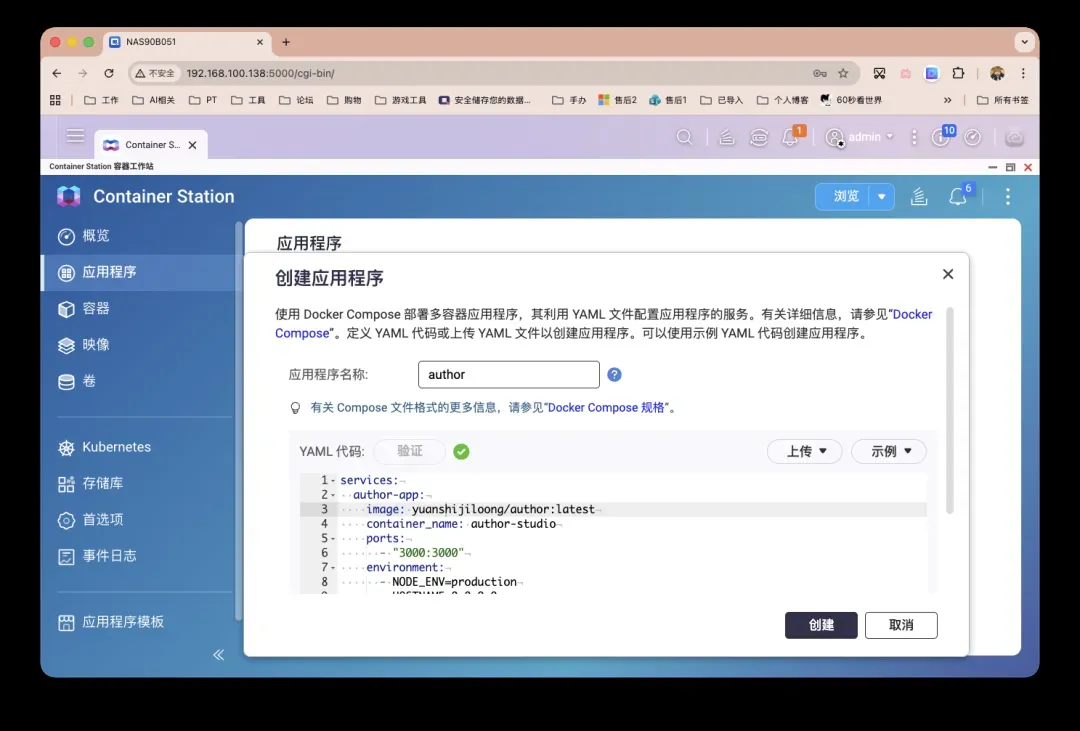Collapse the services fold at line 1
This screenshot has height=731, width=1080.
[x=332, y=481]
